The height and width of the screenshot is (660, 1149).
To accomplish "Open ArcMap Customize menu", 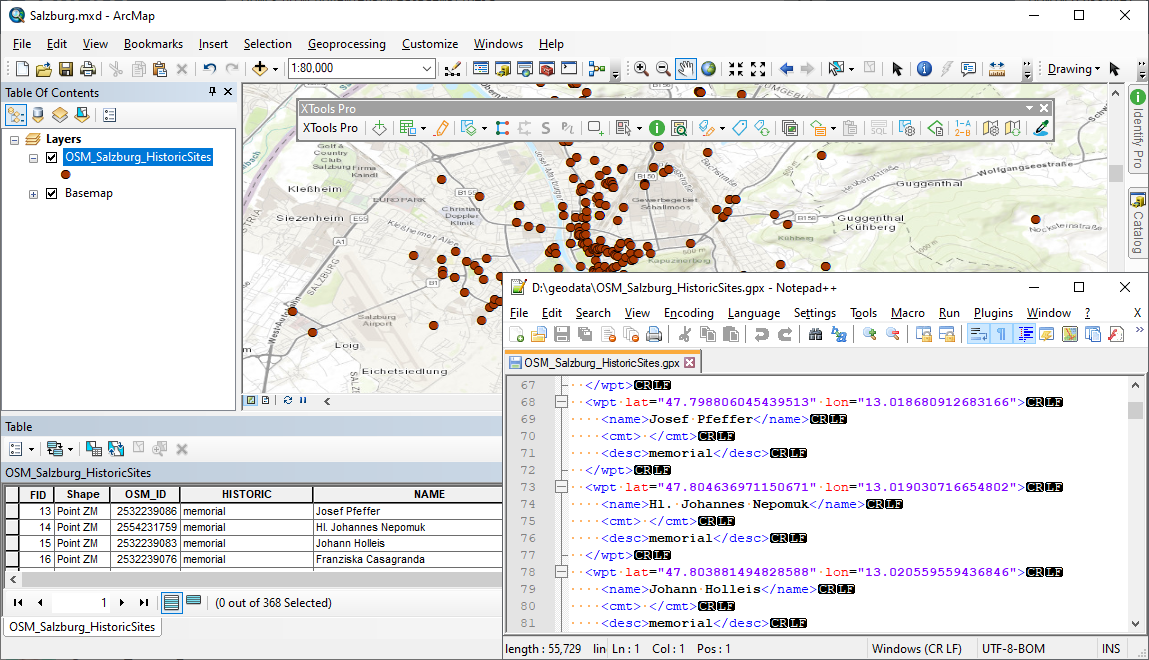I will pos(430,44).
